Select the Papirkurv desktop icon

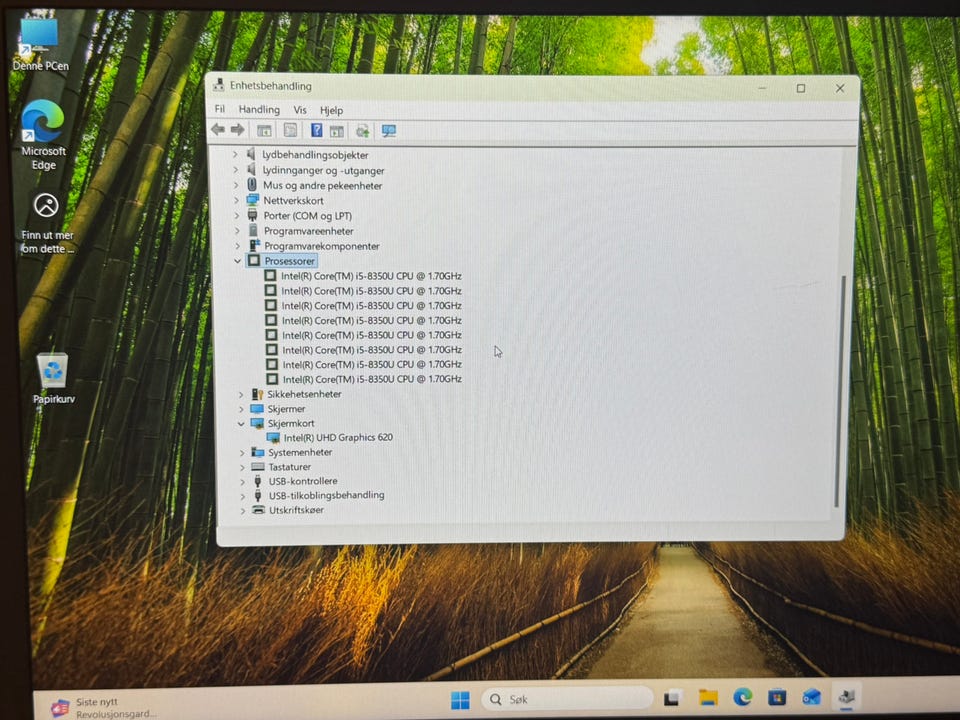coord(53,379)
